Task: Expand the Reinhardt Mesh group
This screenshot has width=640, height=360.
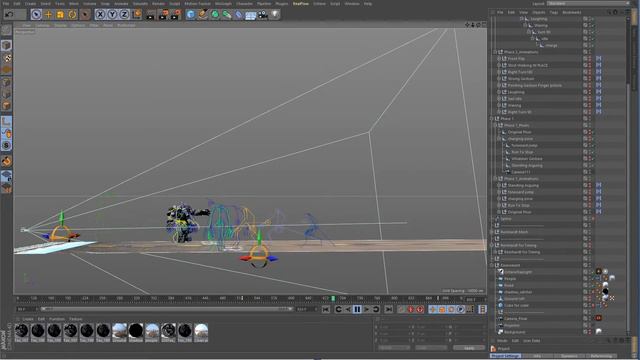Action: 492,232
